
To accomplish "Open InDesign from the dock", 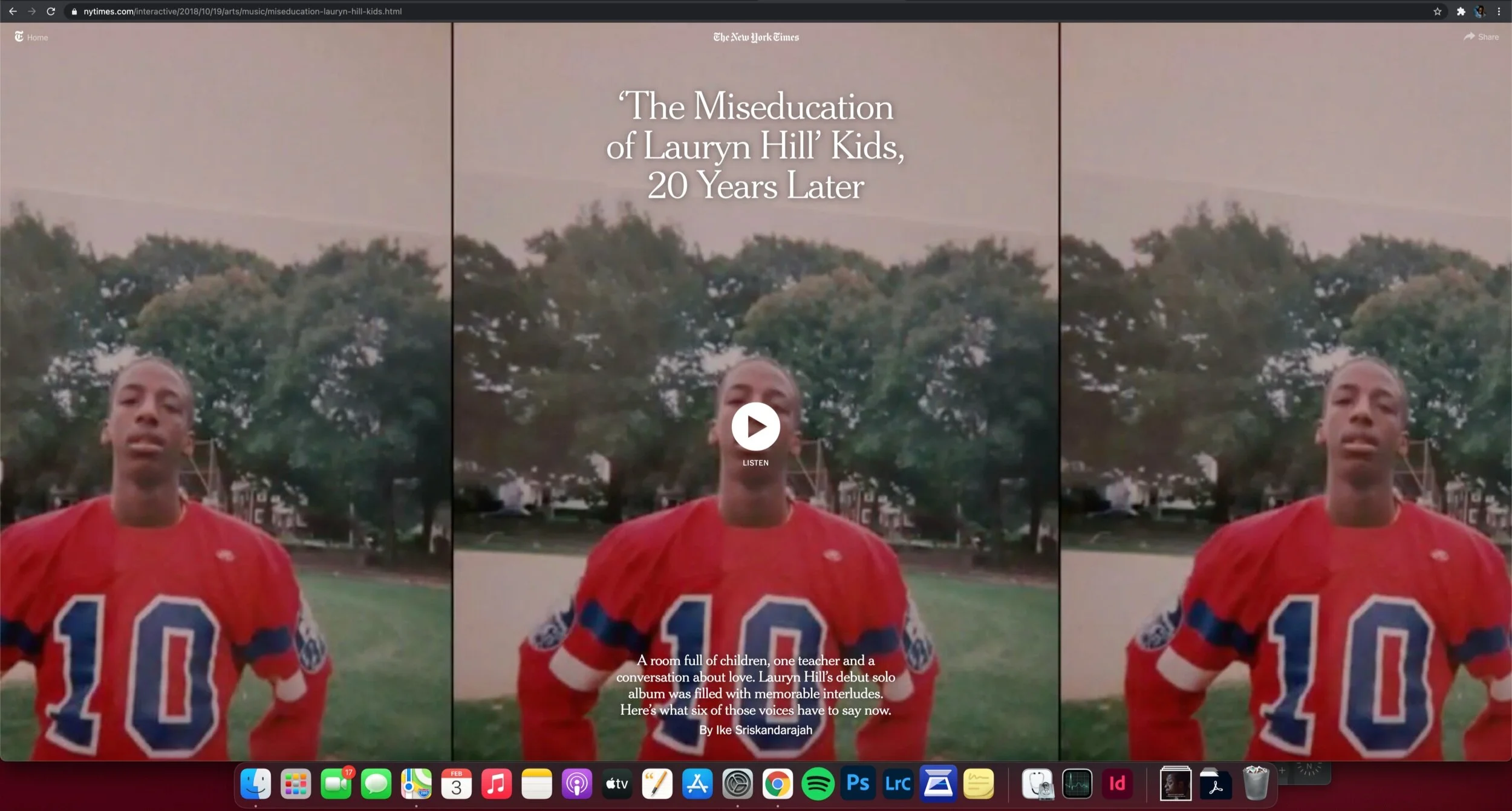I will [x=1116, y=784].
